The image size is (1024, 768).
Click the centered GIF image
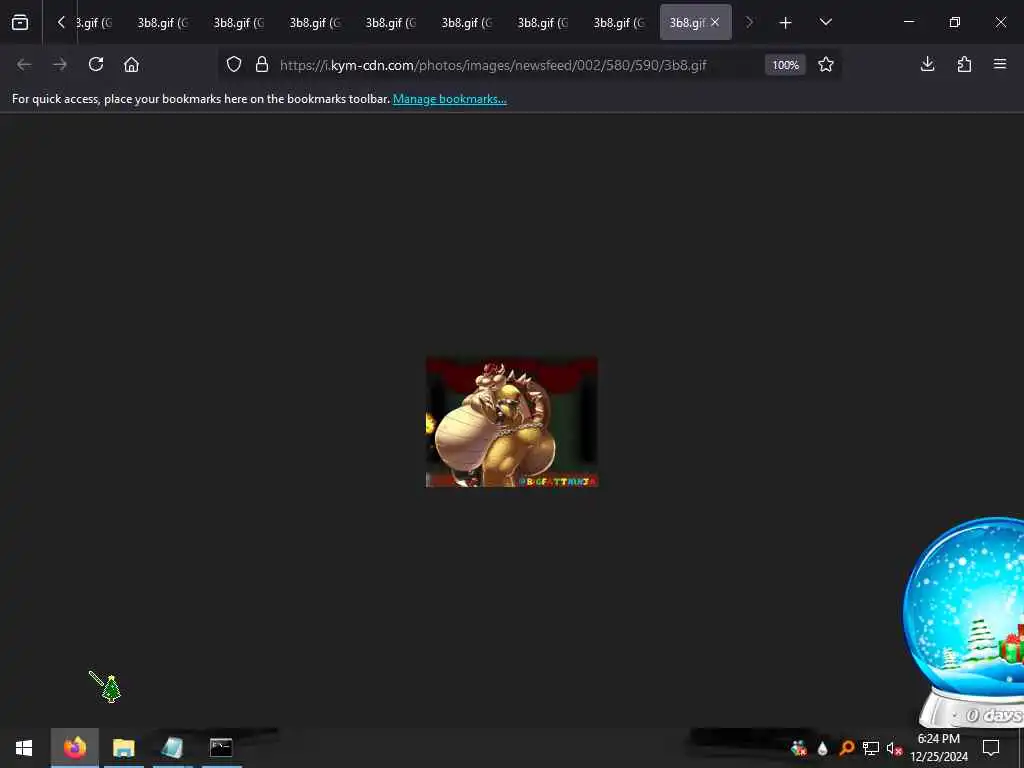pos(511,421)
